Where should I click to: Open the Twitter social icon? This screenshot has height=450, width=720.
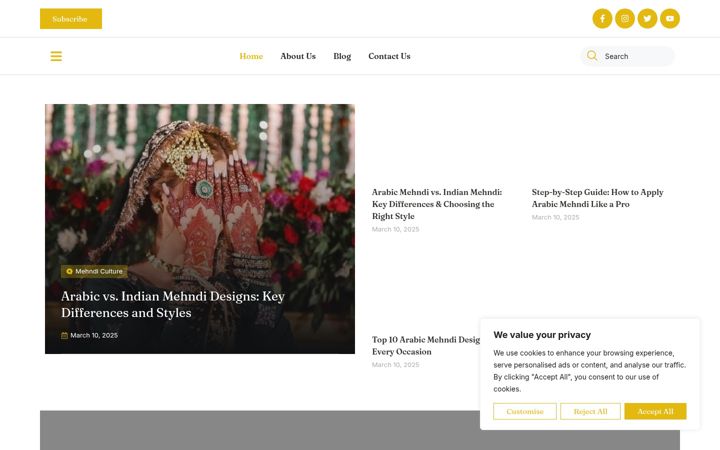(x=647, y=19)
